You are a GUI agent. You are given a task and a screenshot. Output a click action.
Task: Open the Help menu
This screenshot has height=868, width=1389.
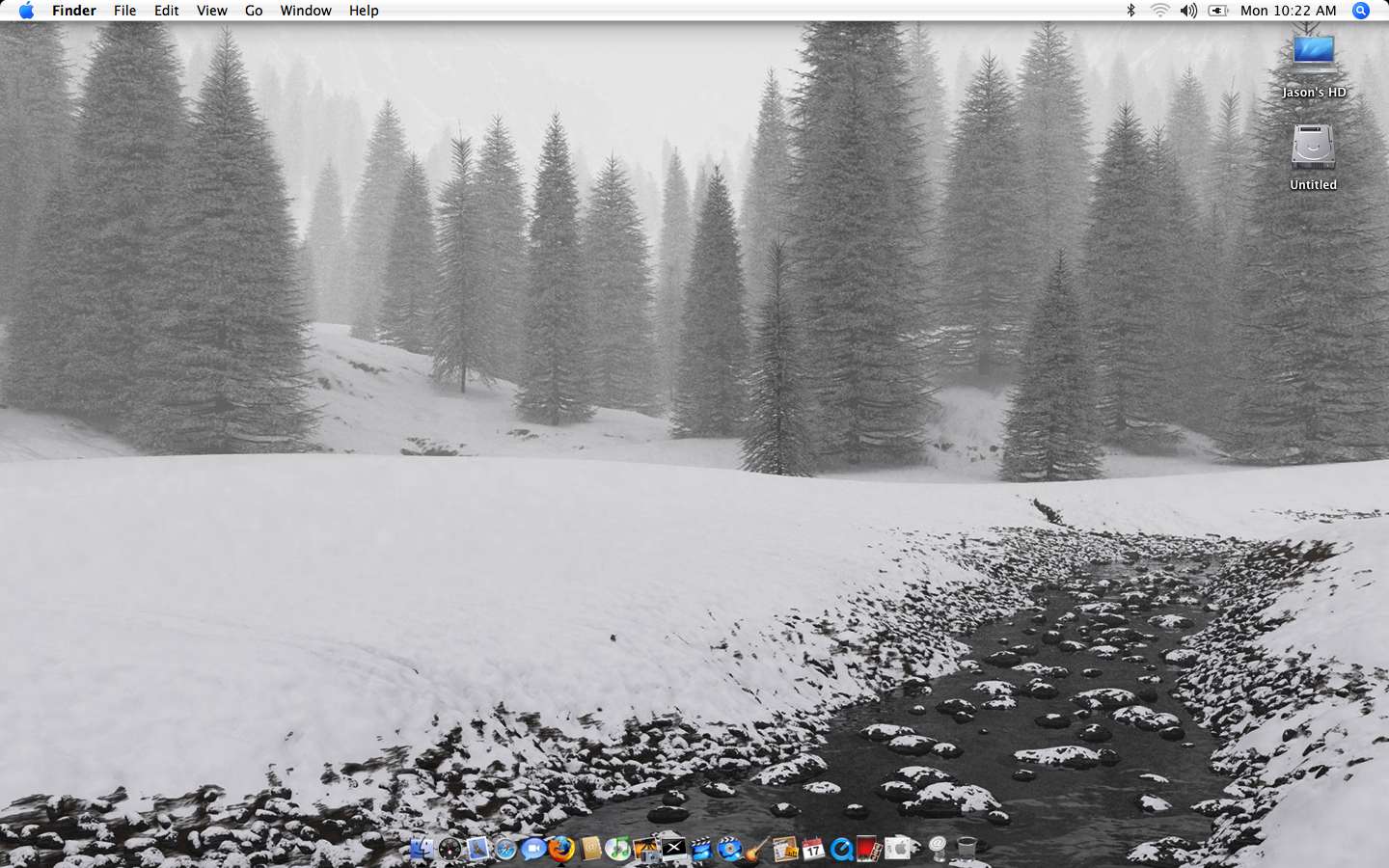(x=364, y=11)
